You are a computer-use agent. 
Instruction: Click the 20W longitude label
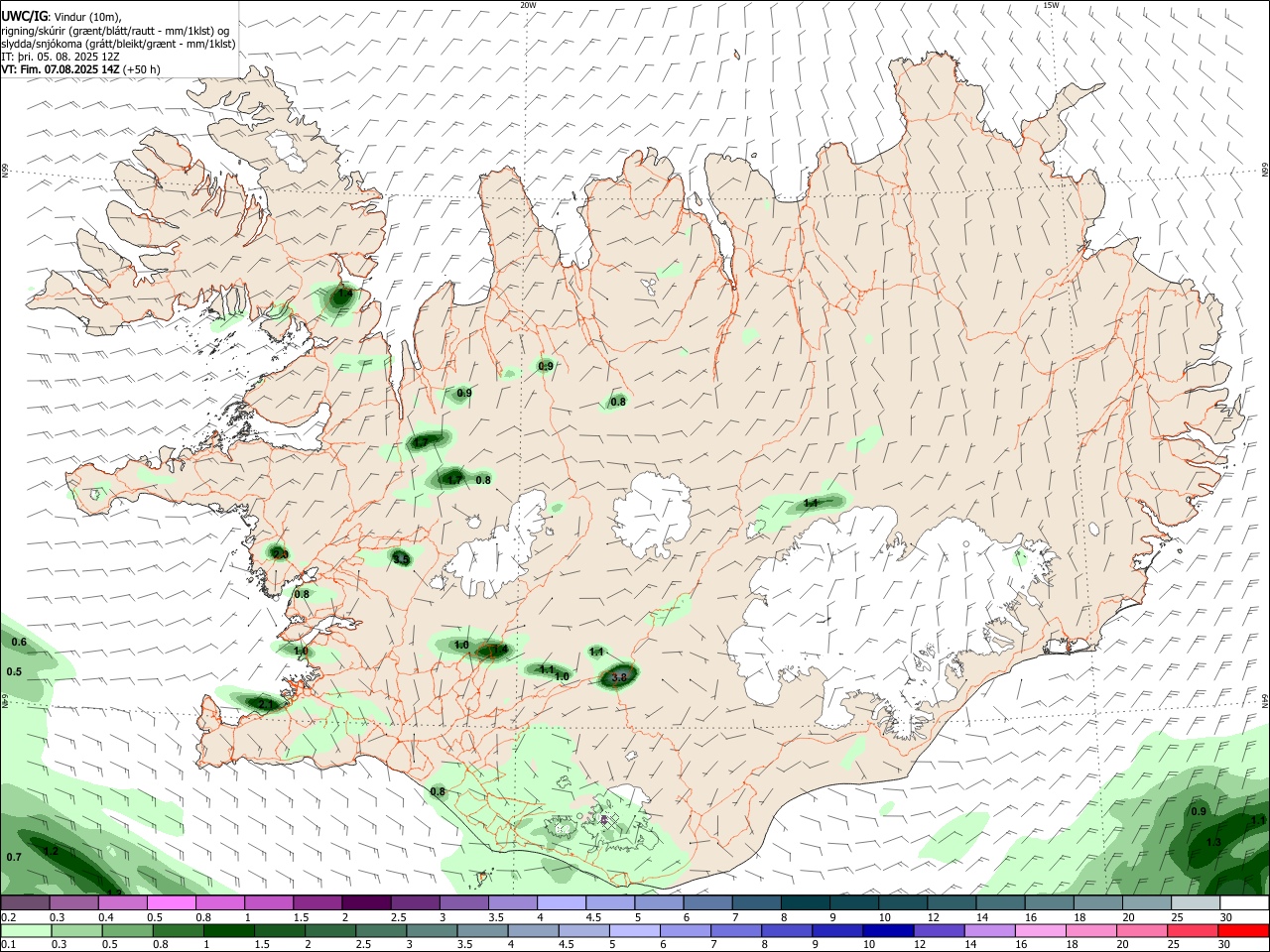528,5
